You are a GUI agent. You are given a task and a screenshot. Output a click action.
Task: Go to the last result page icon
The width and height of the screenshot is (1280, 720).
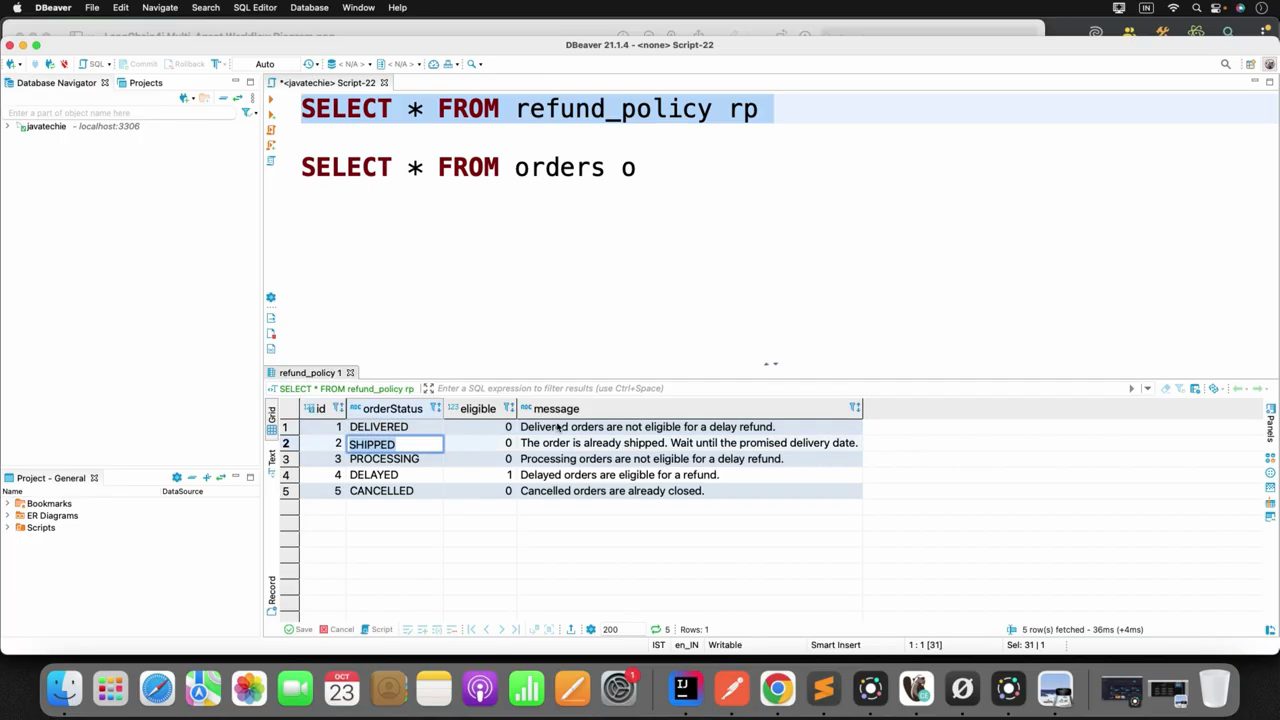coord(516,630)
